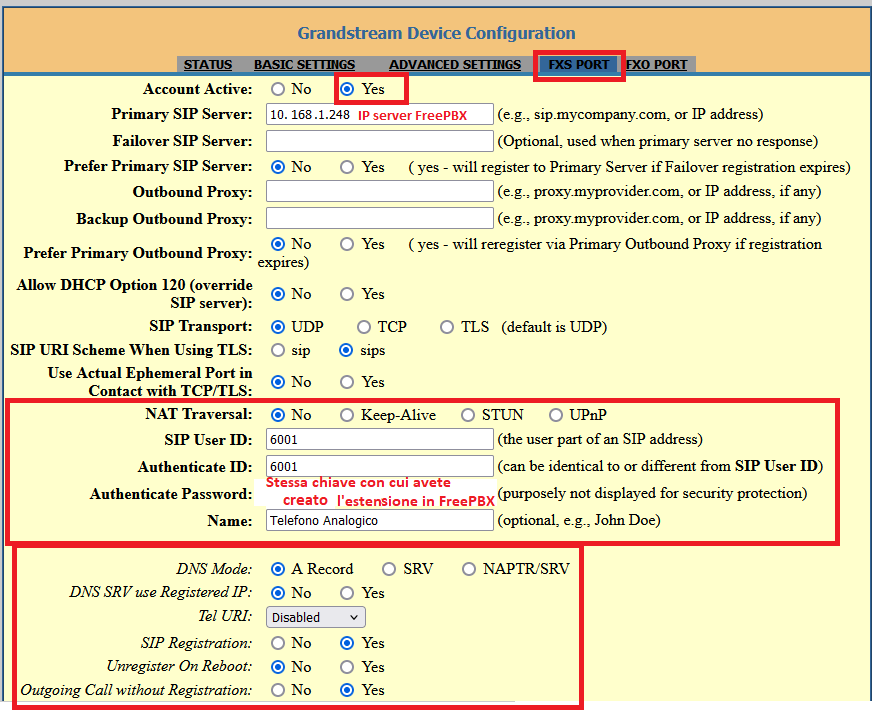Open the ADVANCED SETTINGS tab
The width and height of the screenshot is (872, 713).
click(x=455, y=65)
